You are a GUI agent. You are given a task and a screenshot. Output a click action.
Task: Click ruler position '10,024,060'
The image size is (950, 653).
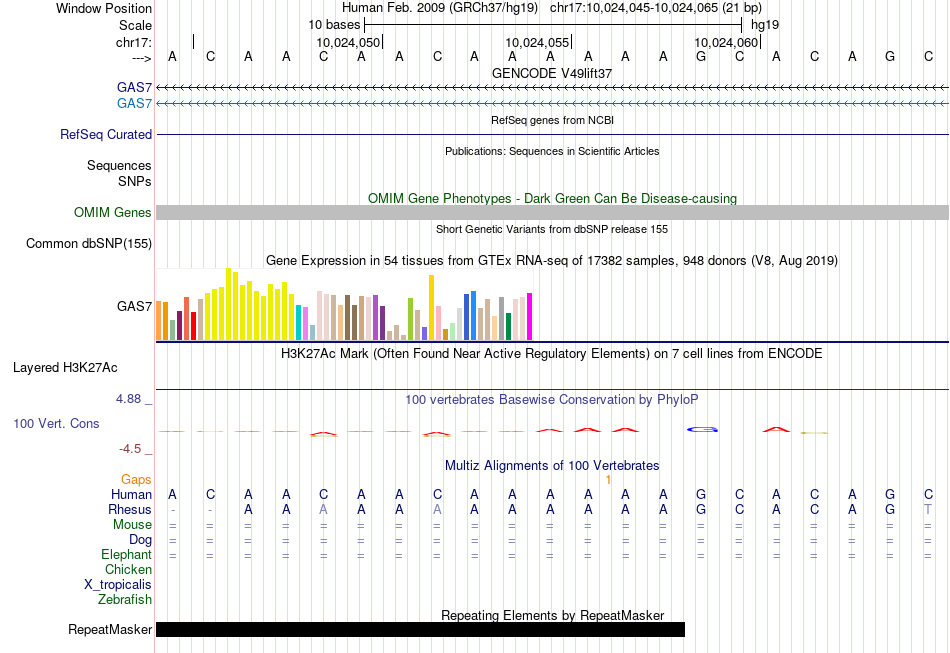point(726,42)
